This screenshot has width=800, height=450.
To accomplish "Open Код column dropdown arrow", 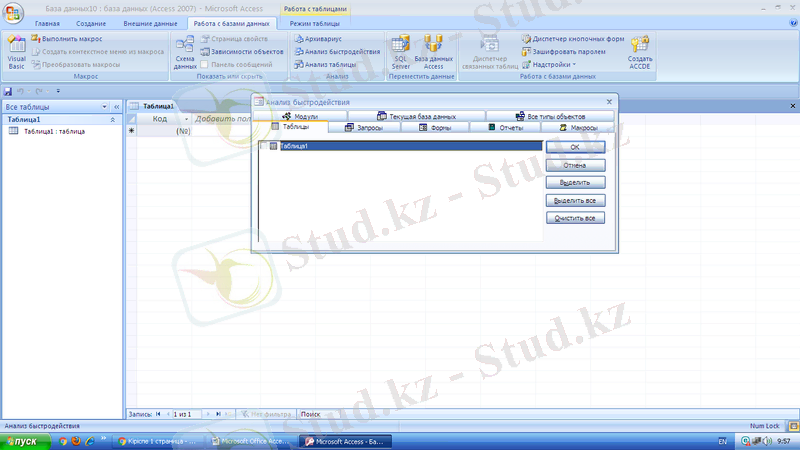I will (186, 119).
